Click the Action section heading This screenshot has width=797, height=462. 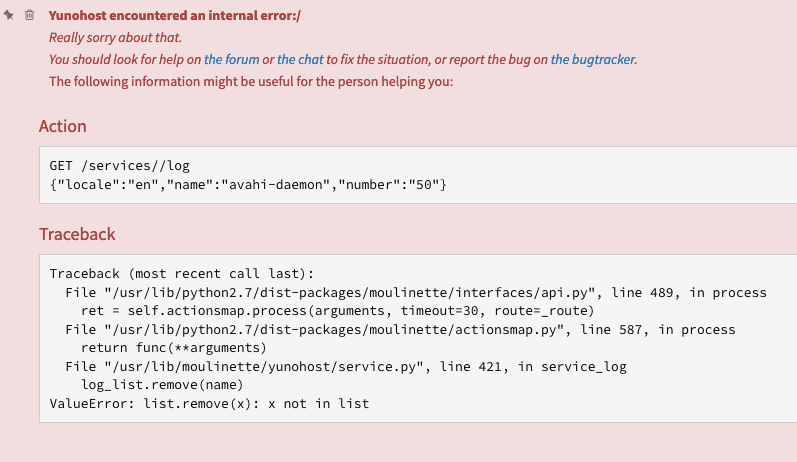(62, 126)
